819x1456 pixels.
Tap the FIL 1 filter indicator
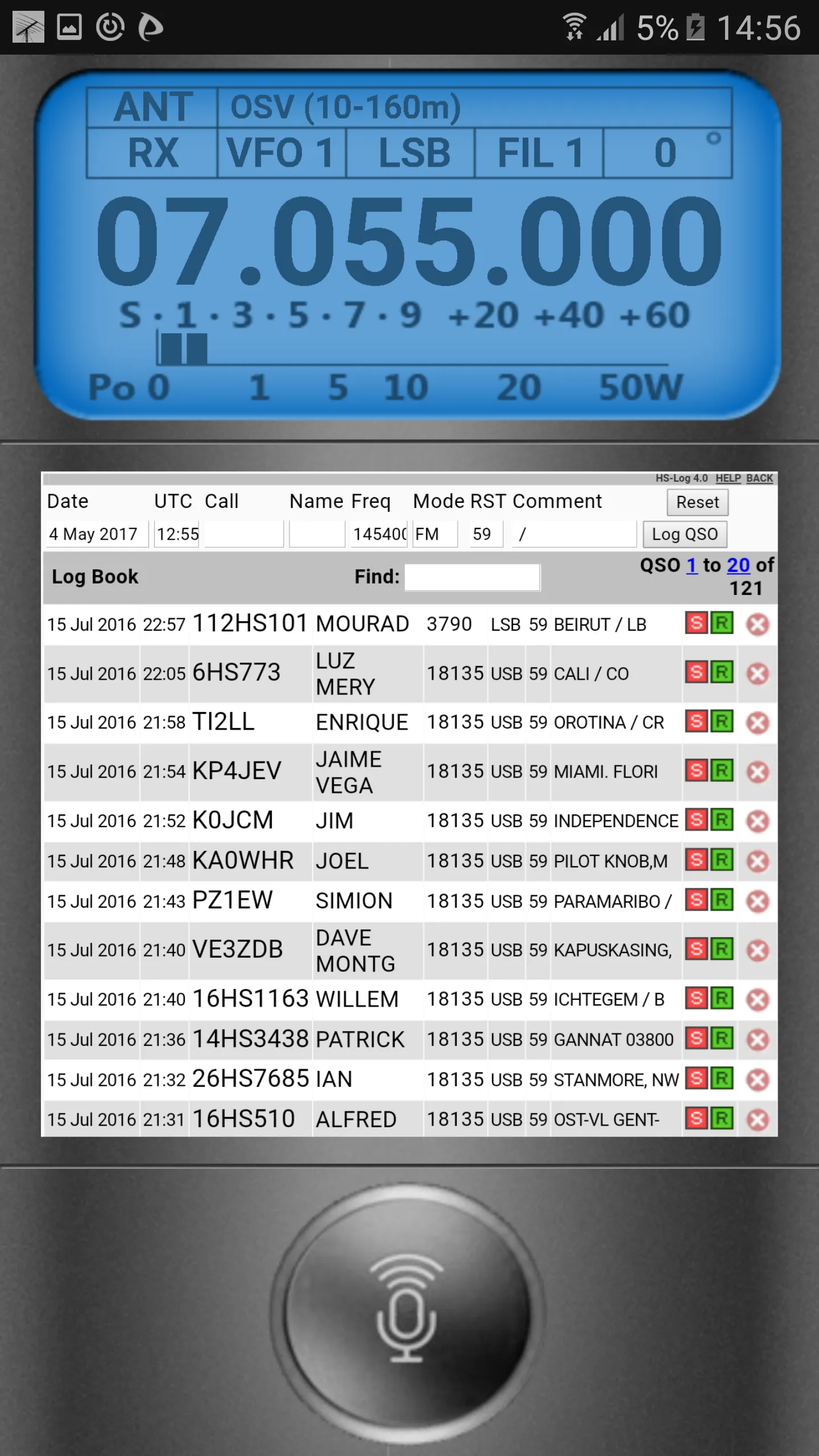coord(539,153)
